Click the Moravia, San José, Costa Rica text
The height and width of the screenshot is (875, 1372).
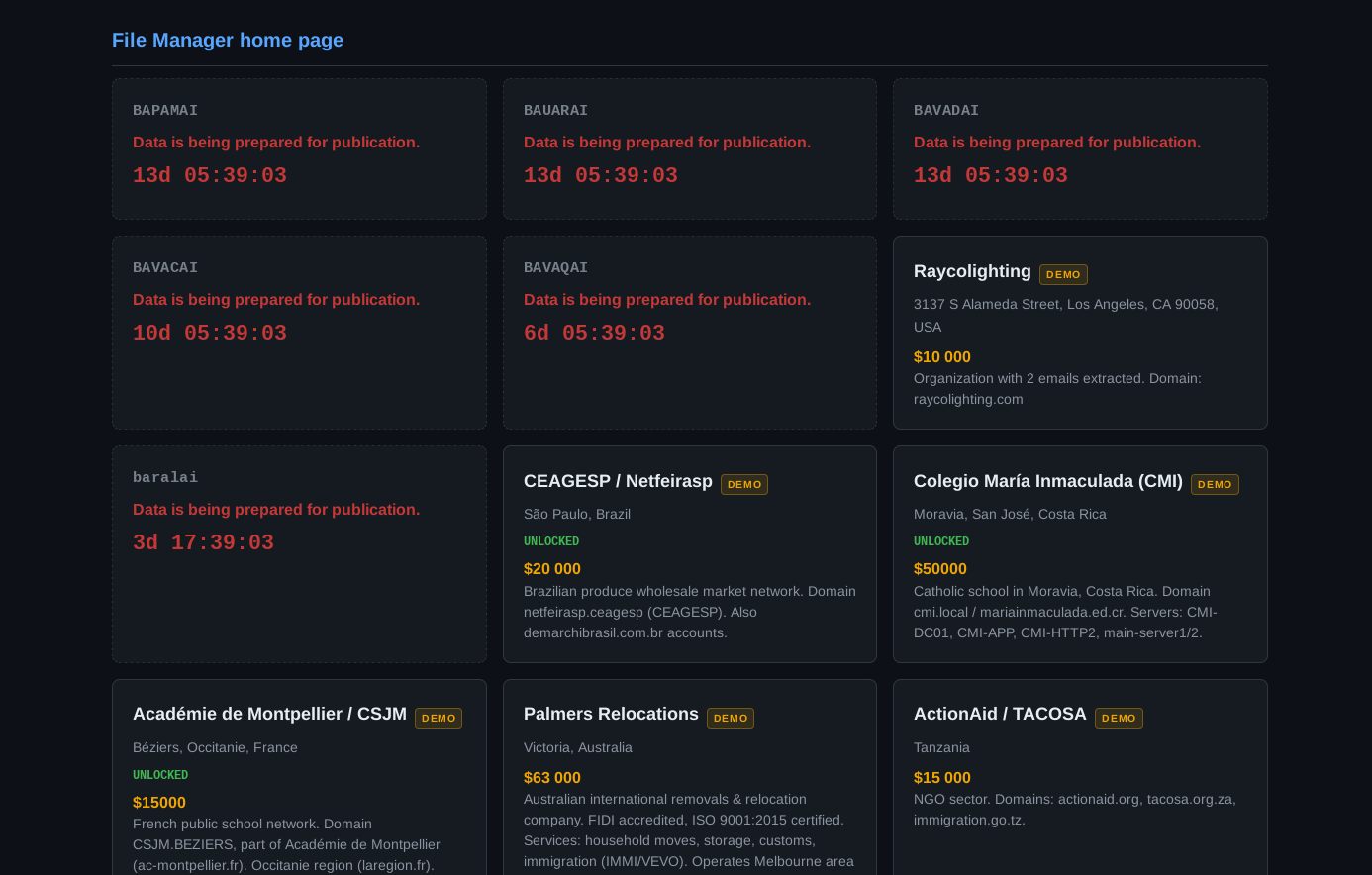(1010, 514)
